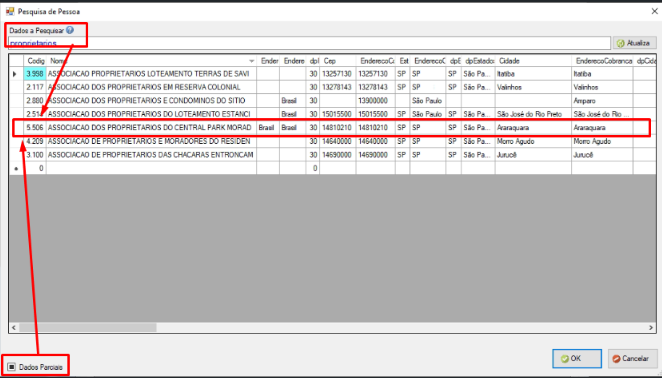Select name ASSOCIACAO DOS PROPRIETARIOS E CONDOMINOS DO SITIO
This screenshot has width=662, height=378.
pyautogui.click(x=151, y=101)
